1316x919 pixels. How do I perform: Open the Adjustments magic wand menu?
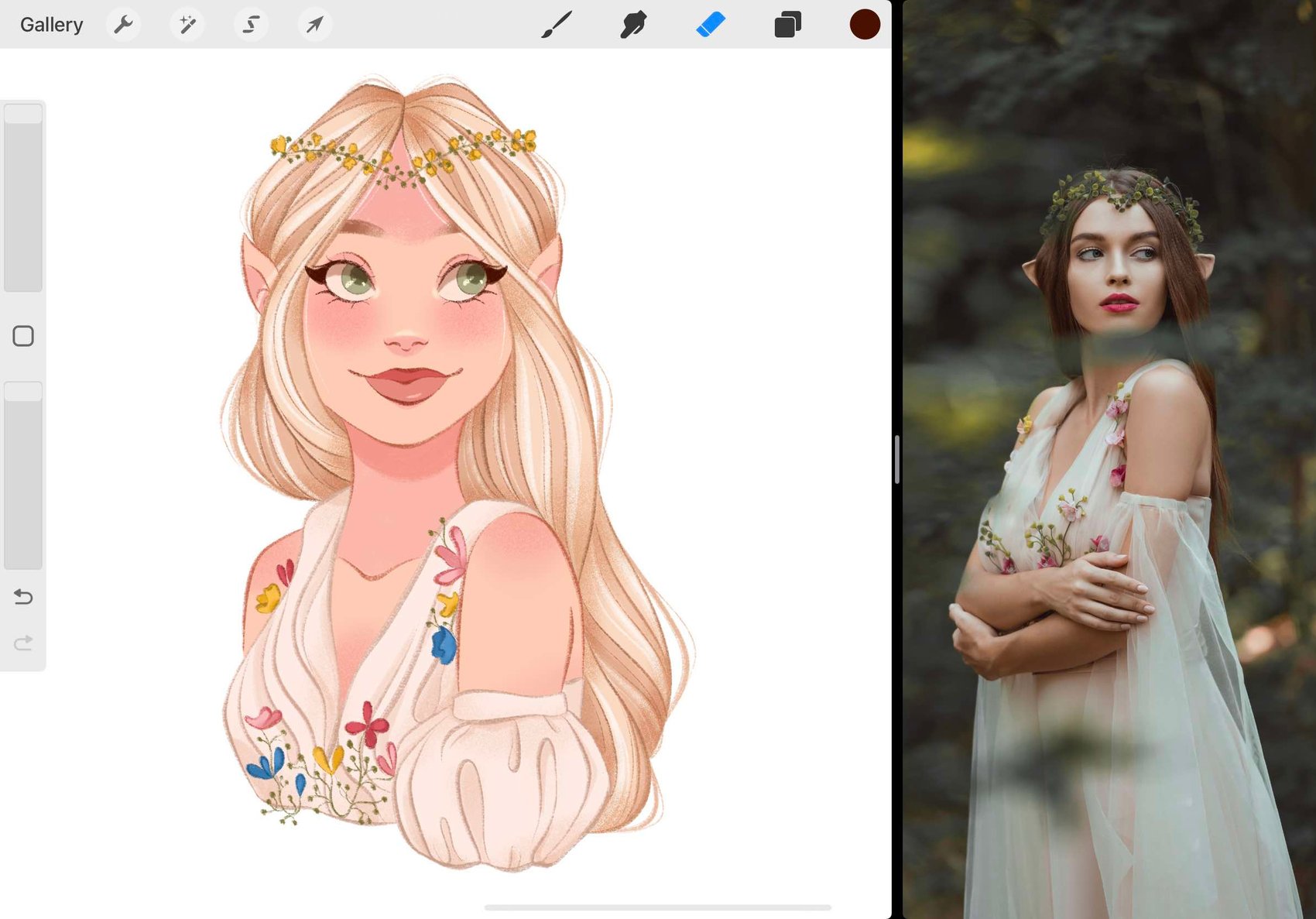click(x=187, y=25)
